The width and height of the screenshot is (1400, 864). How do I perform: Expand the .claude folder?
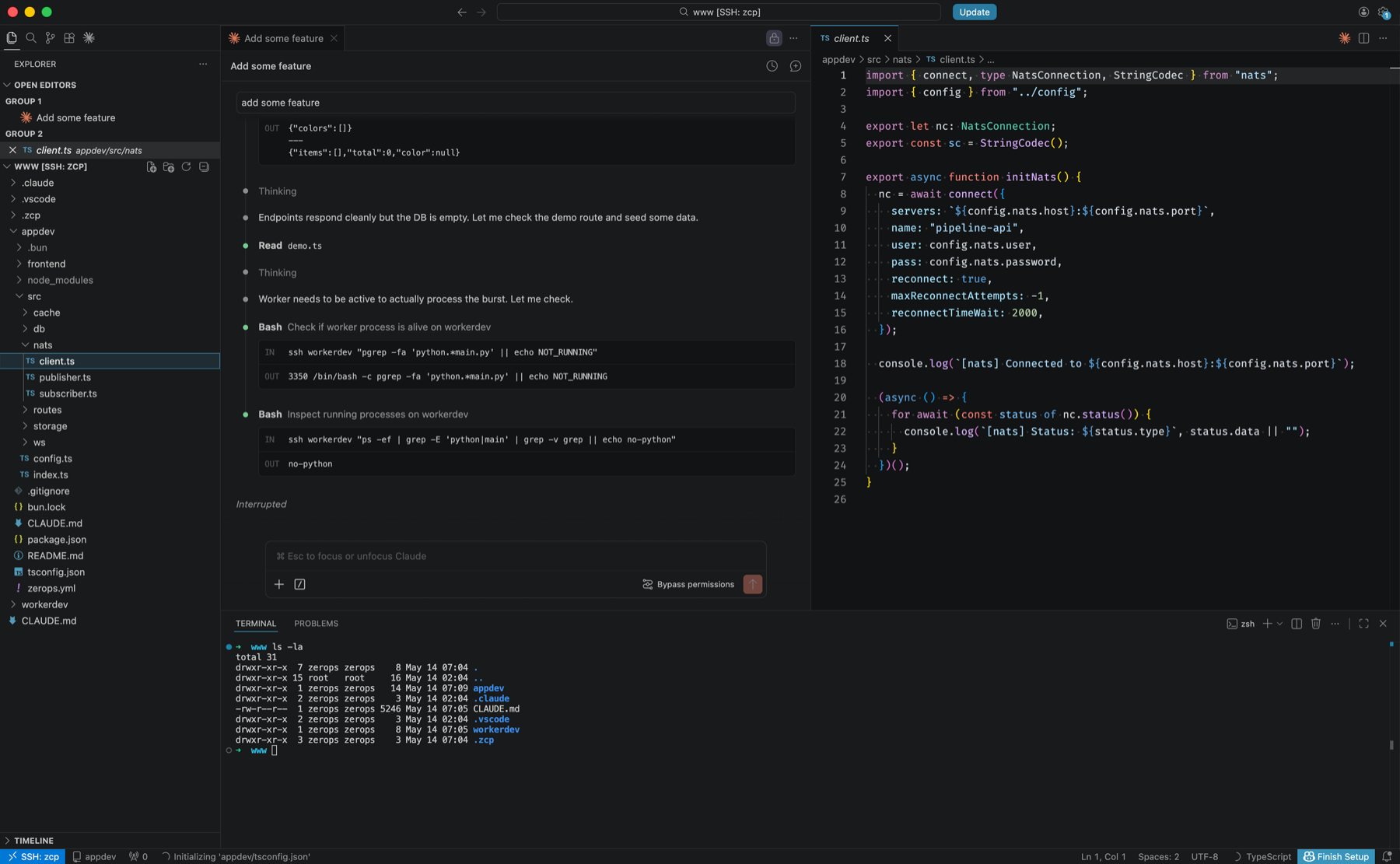[x=37, y=183]
